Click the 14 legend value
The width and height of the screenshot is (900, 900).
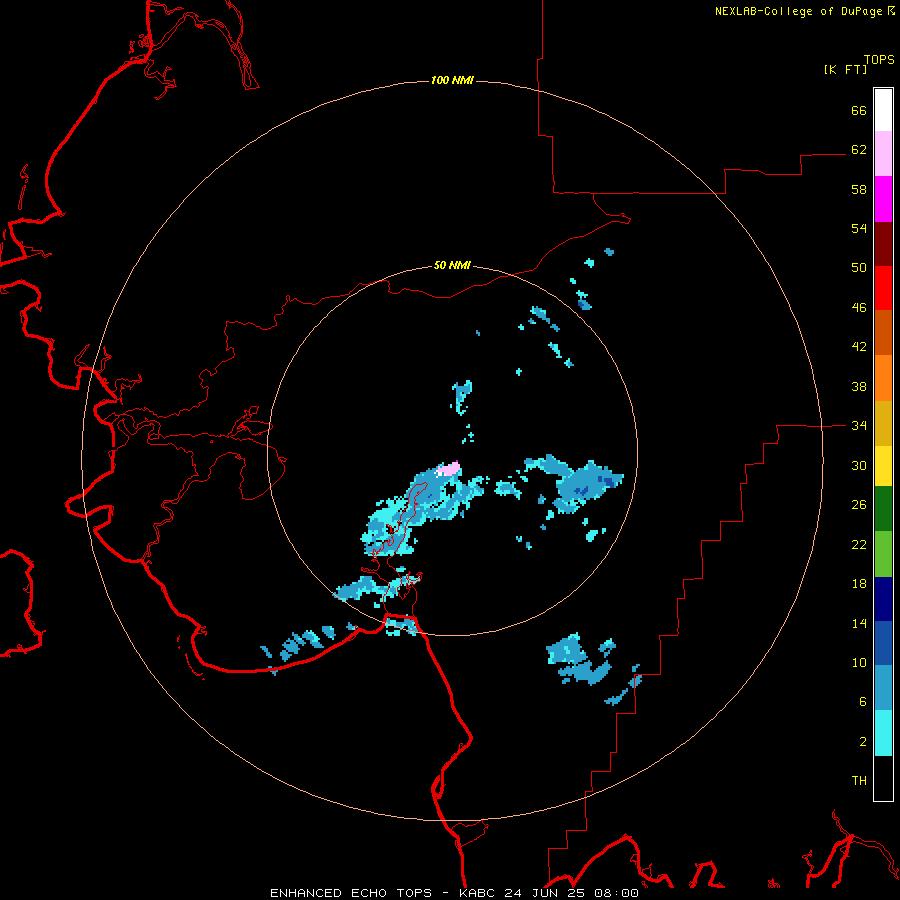click(859, 623)
